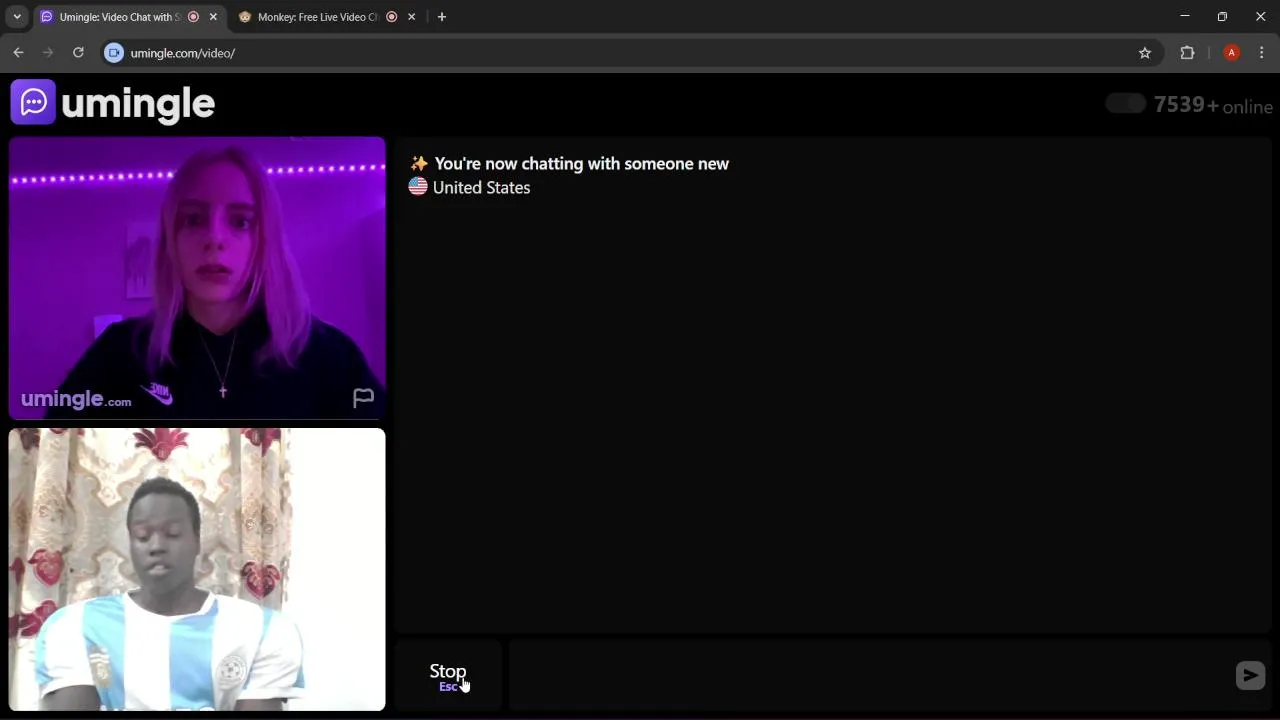Restore down the browser window
The width and height of the screenshot is (1280, 720).
[x=1222, y=16]
